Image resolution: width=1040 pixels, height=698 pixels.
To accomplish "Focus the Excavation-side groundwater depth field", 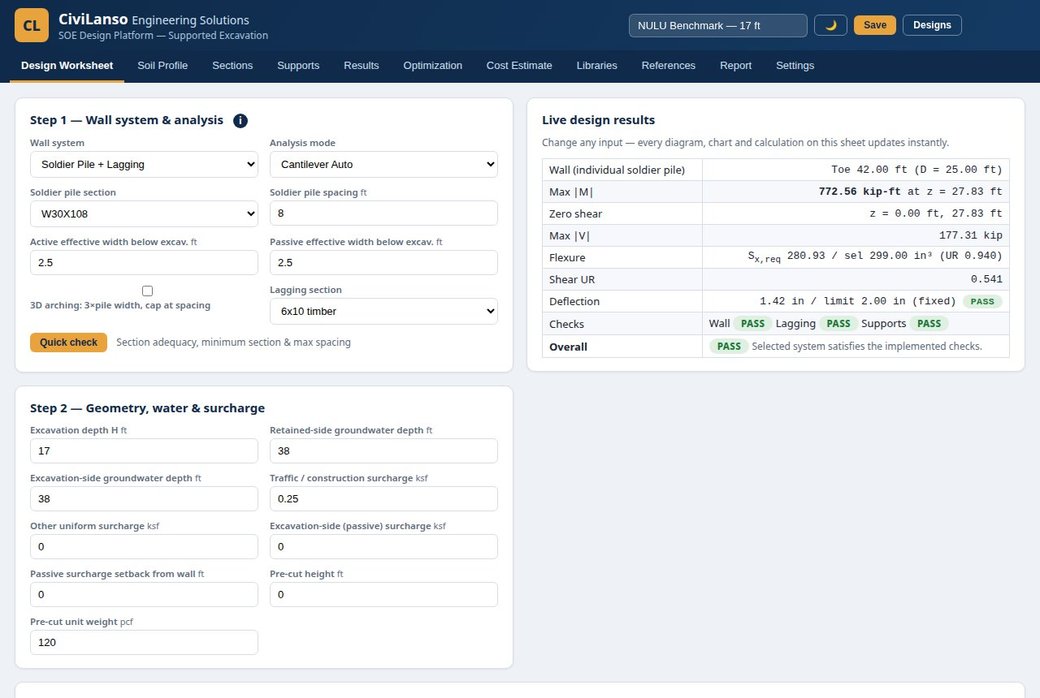I will [144, 499].
